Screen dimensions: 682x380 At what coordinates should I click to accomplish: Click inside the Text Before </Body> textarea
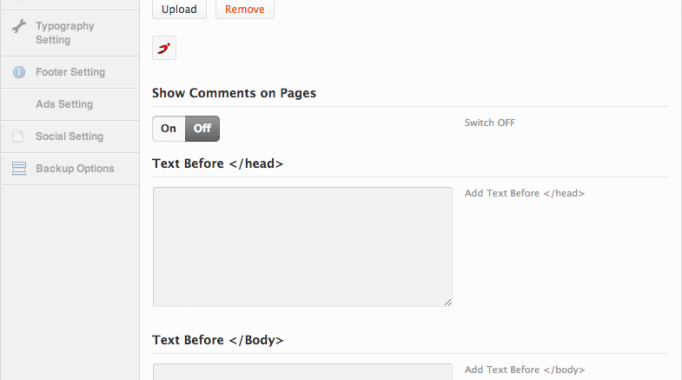tap(303, 372)
